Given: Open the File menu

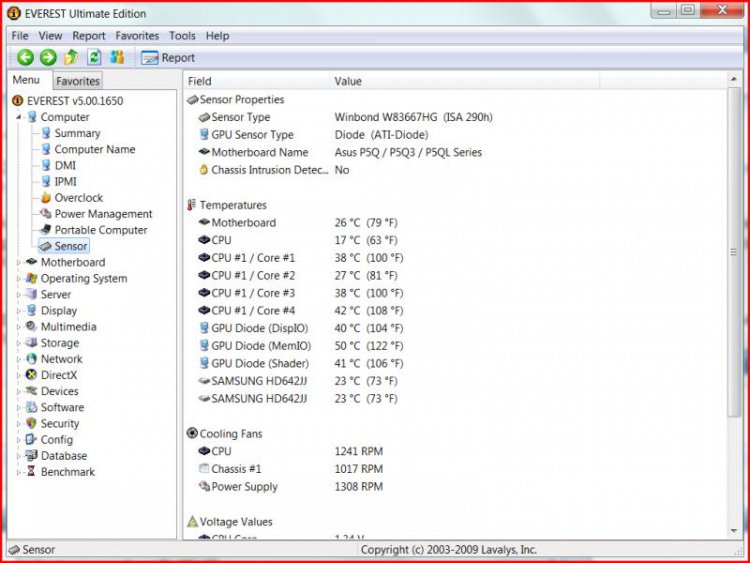Looking at the screenshot, I should tap(20, 36).
